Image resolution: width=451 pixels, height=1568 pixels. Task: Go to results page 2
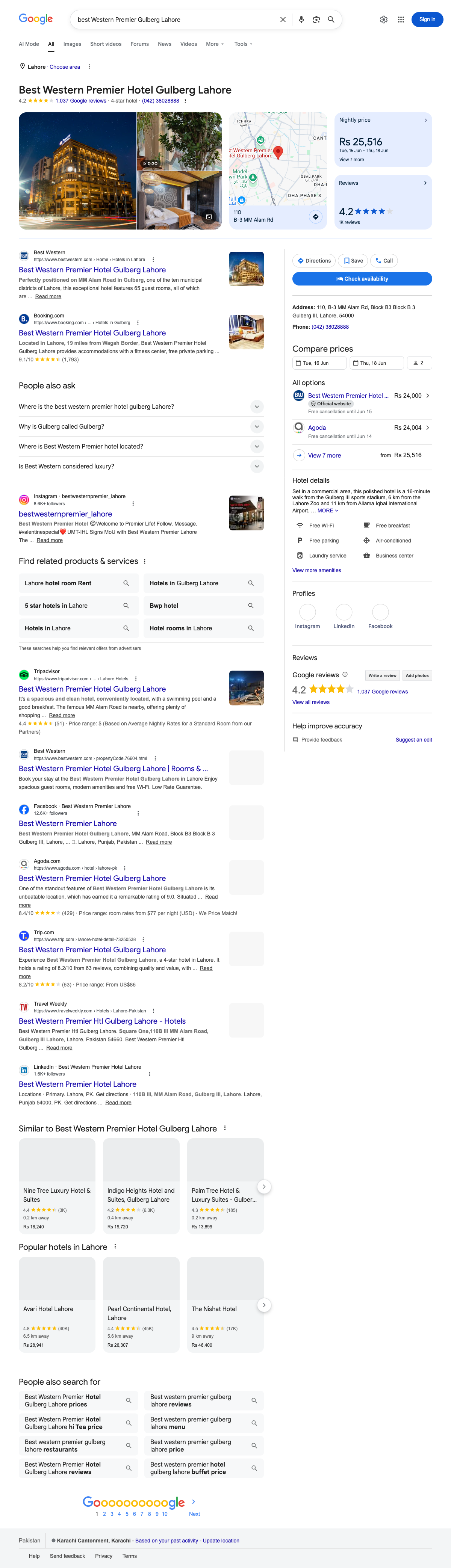coord(104,1514)
